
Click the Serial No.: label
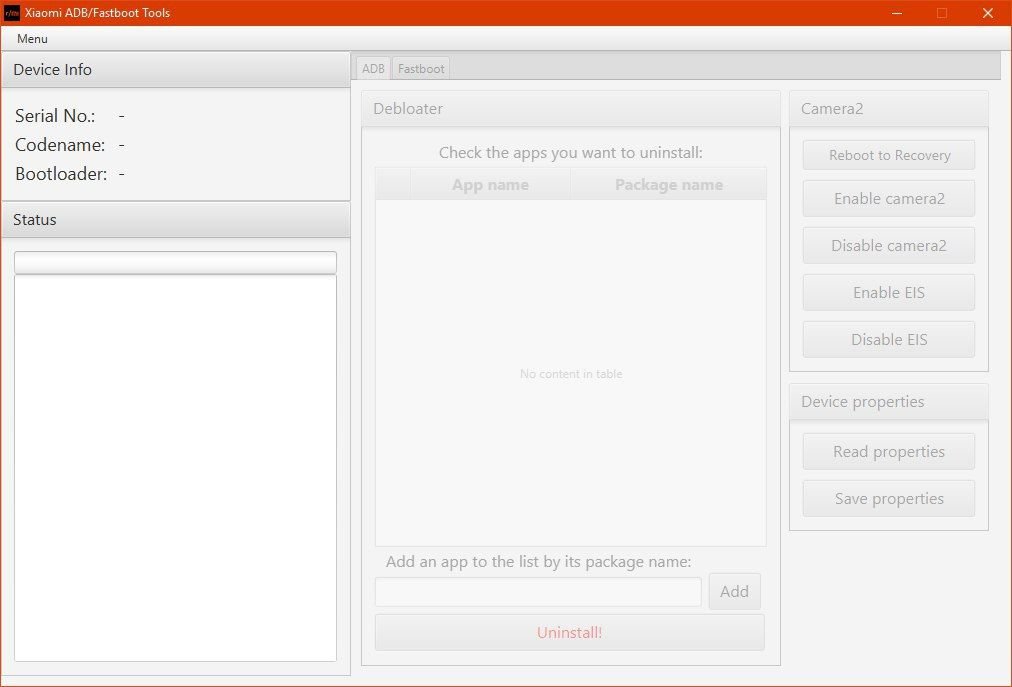click(x=55, y=116)
